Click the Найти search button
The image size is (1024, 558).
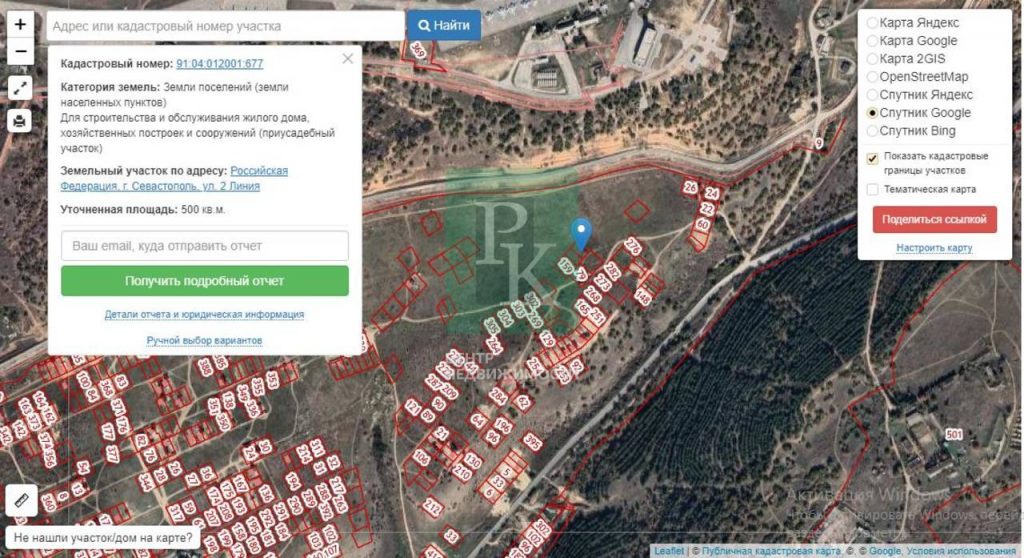444,25
